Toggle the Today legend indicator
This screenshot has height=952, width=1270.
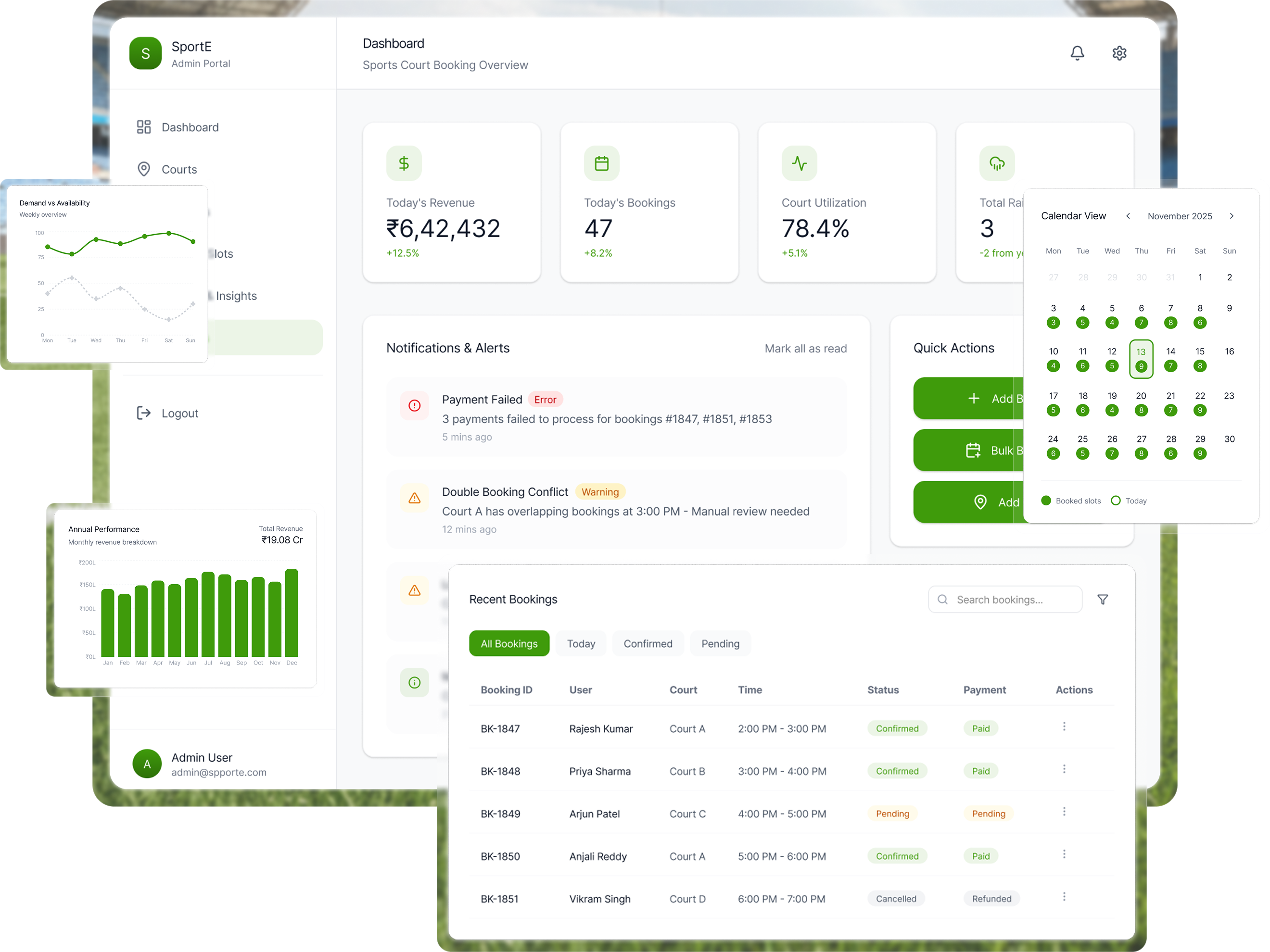[1115, 501]
